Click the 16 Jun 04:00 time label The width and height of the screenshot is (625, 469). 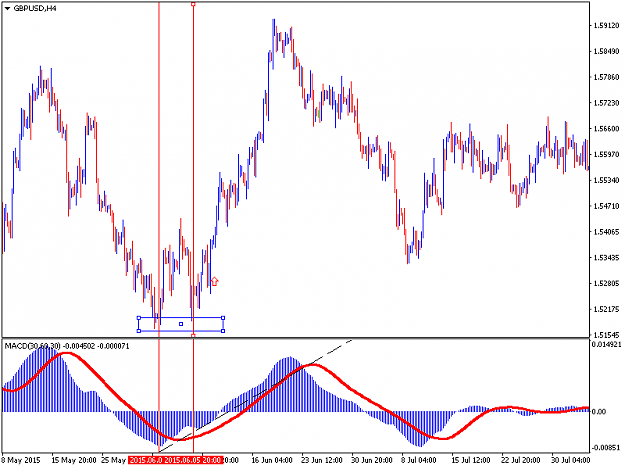click(x=272, y=460)
